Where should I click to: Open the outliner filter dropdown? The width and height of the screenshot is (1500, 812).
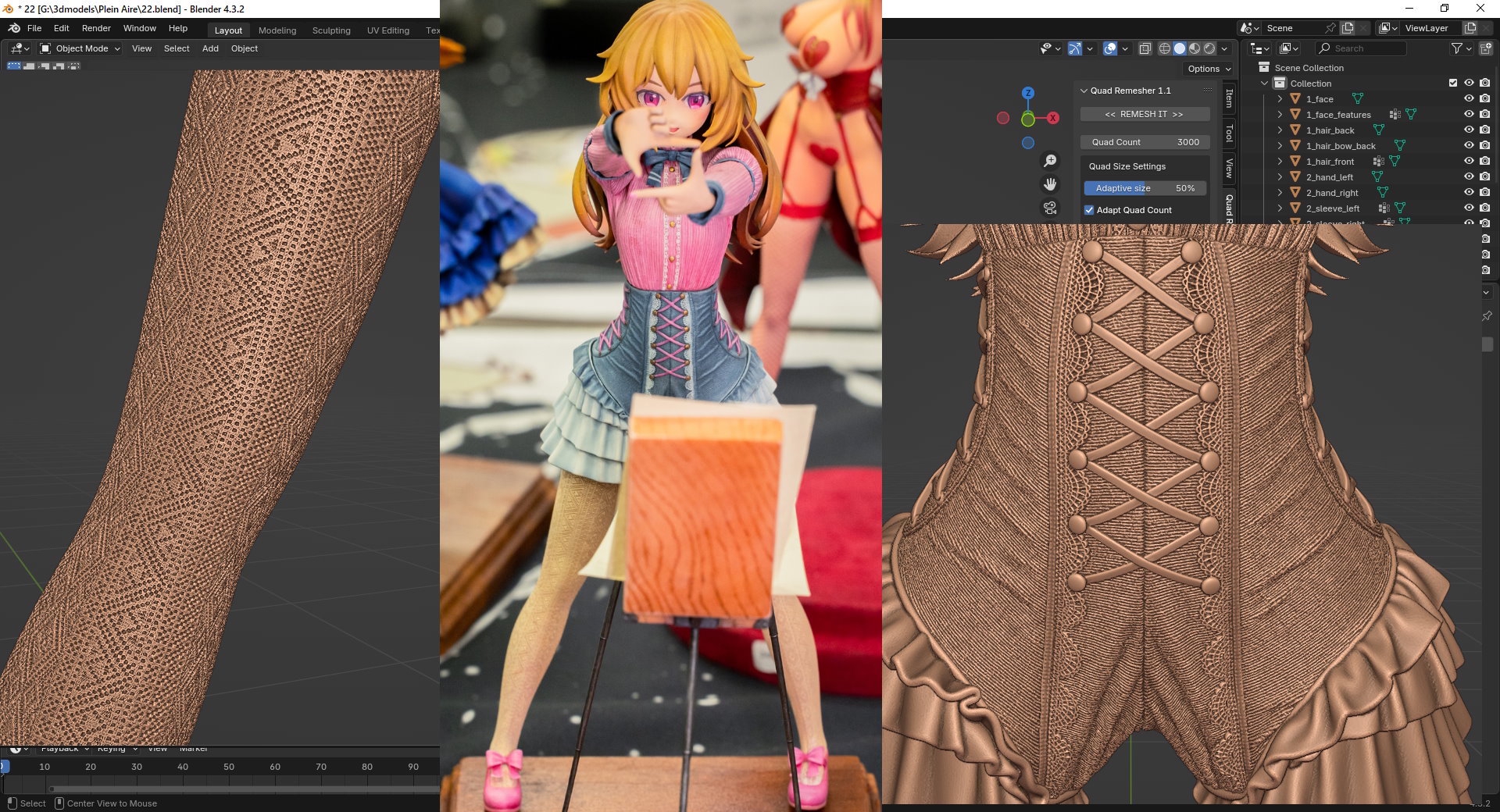[x=1461, y=48]
